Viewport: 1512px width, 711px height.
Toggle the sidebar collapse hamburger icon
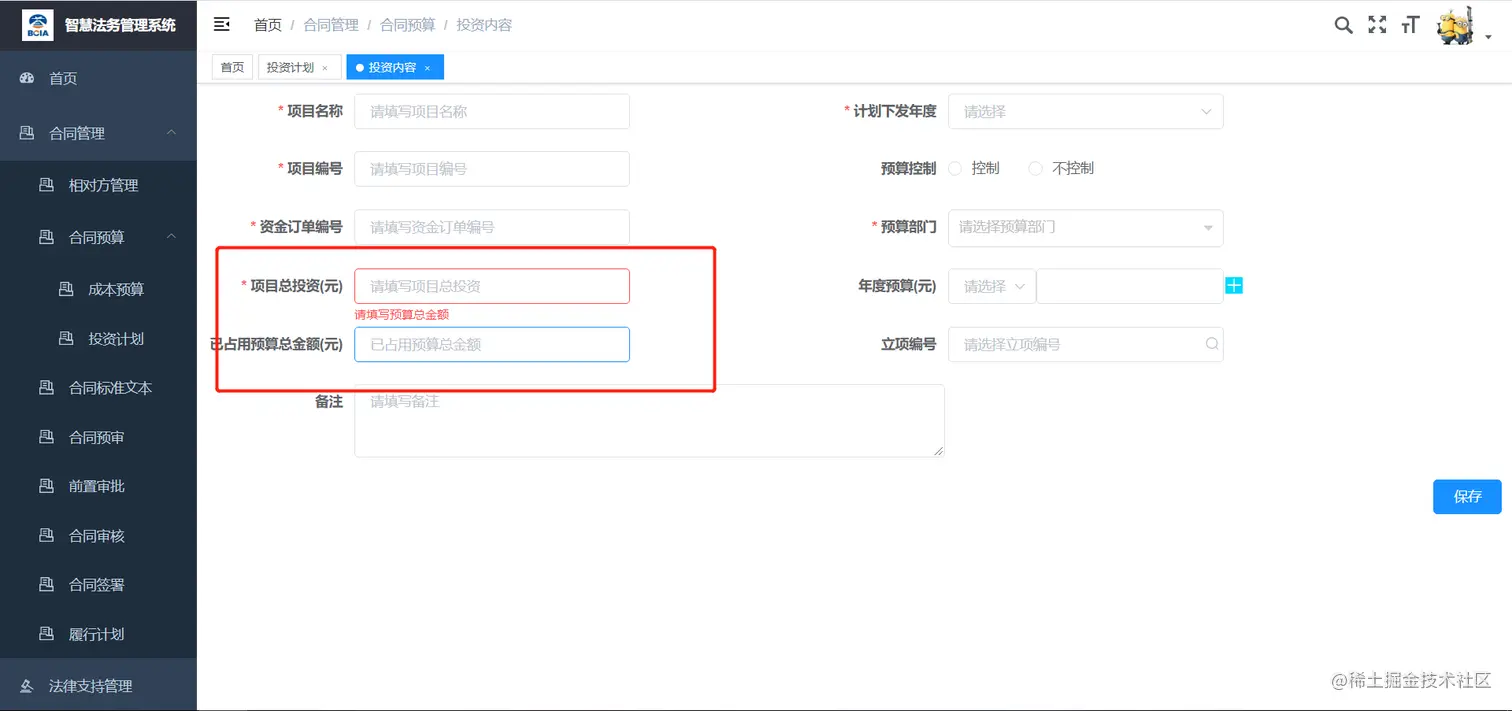click(x=222, y=24)
